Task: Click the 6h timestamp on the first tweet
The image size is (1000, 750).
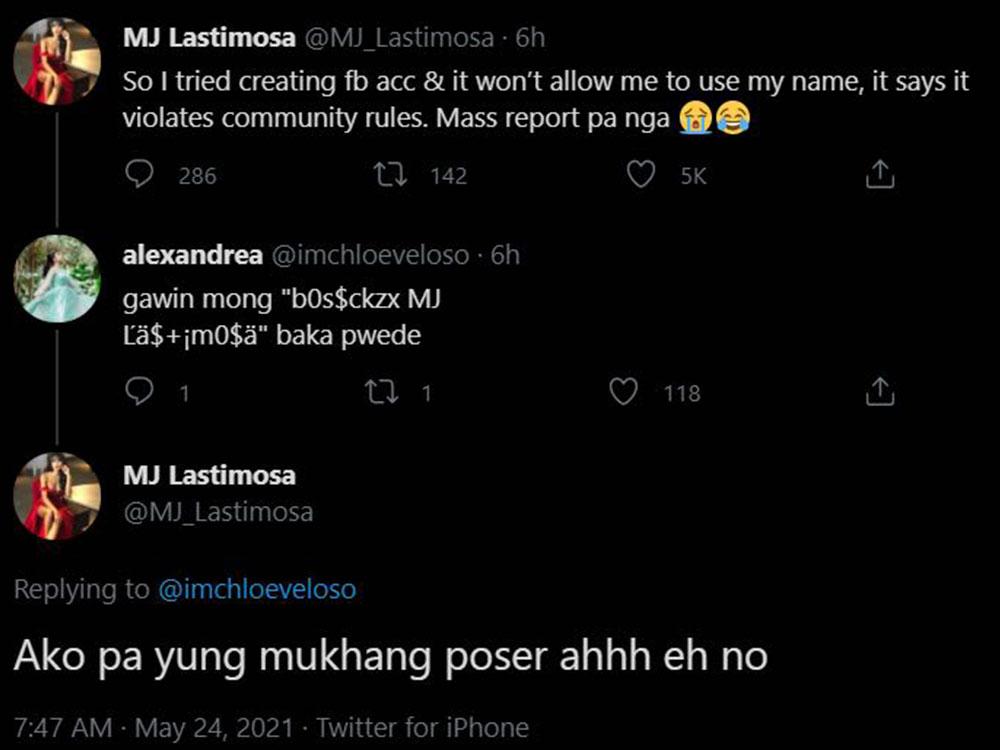Action: [x=529, y=38]
